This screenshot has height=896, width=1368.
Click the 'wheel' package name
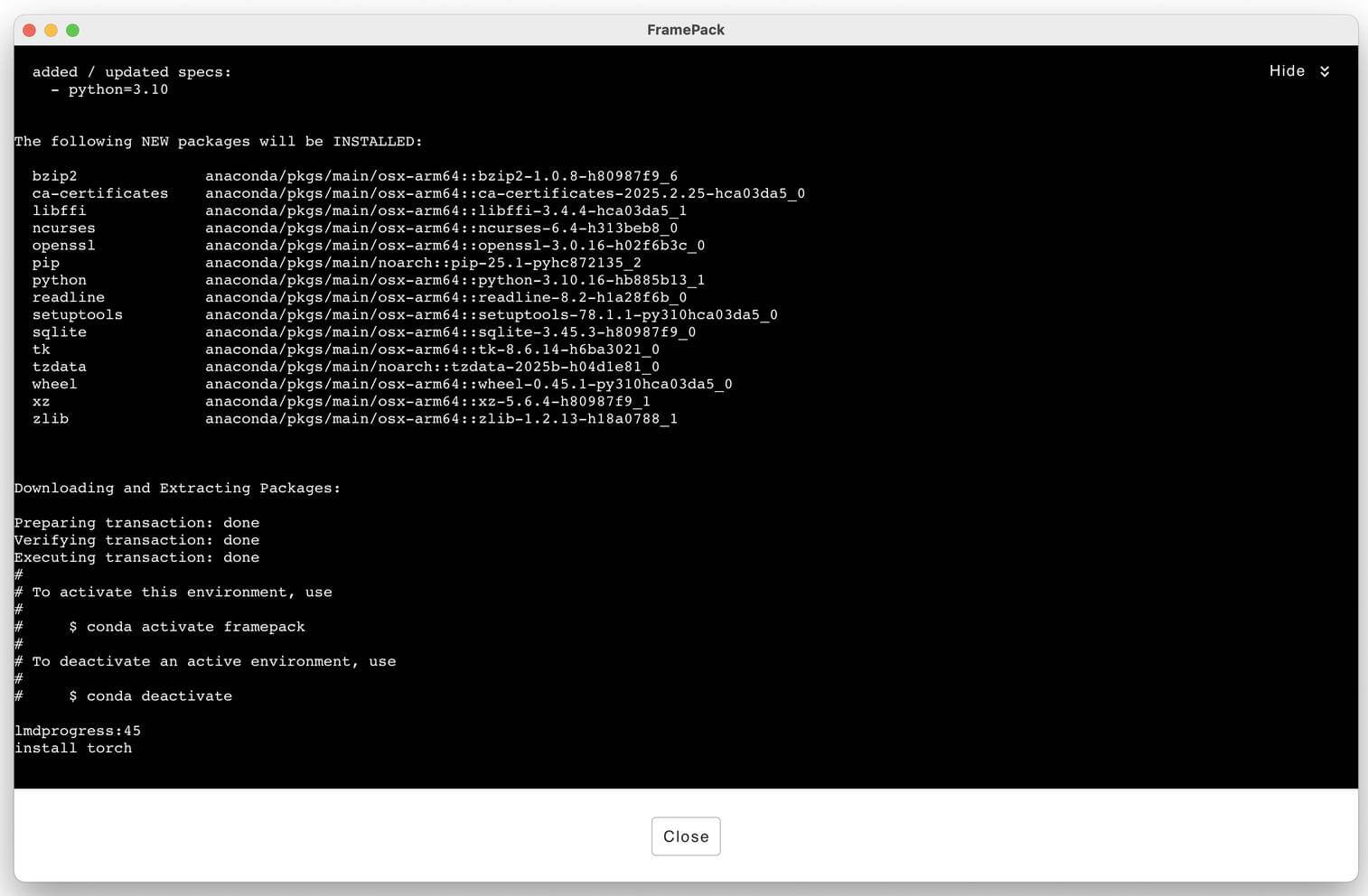point(55,384)
